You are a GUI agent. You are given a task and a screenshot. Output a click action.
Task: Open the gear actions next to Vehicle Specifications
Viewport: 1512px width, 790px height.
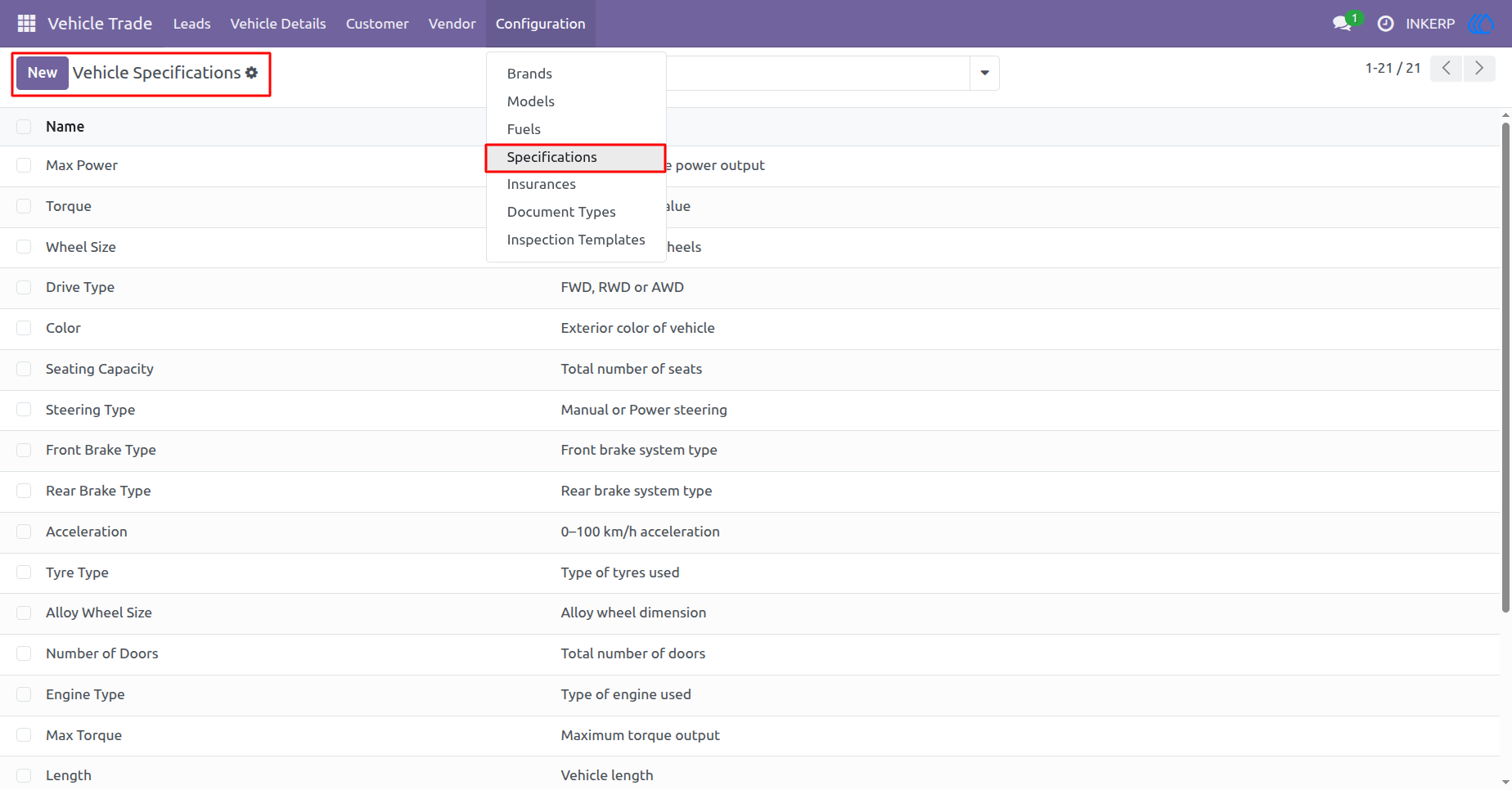coord(252,73)
